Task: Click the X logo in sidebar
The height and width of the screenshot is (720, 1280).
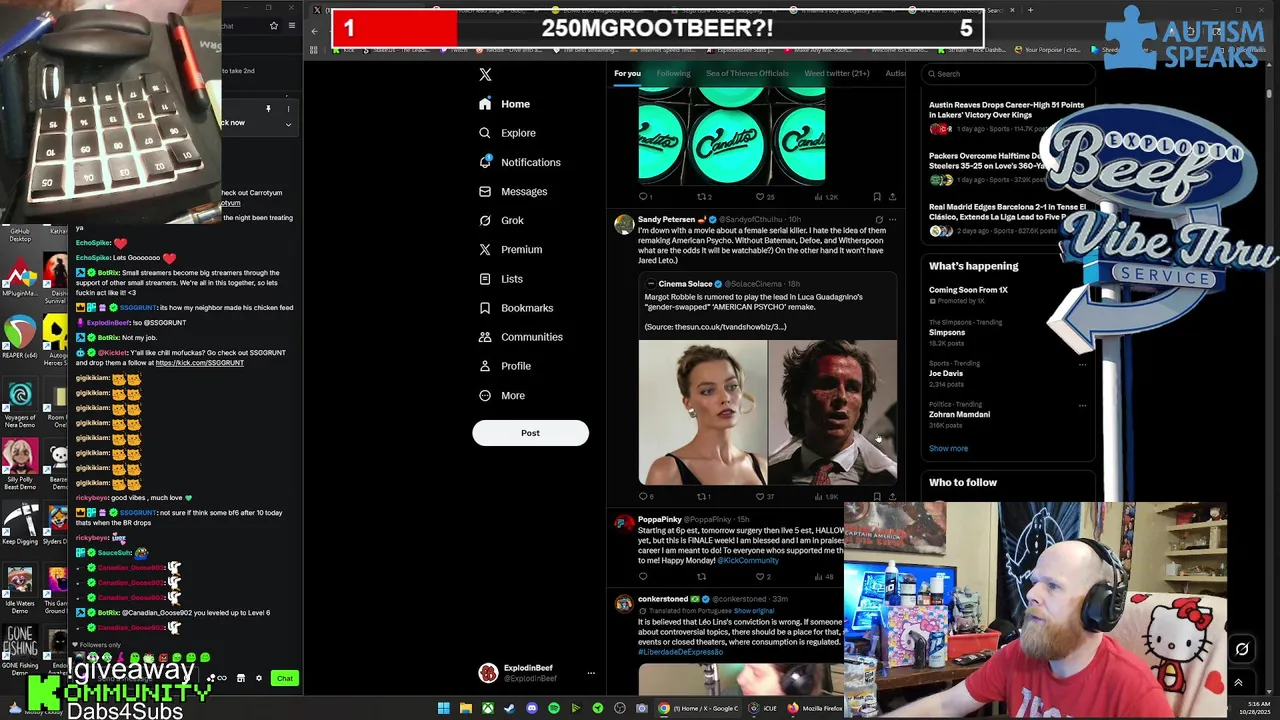Action: tap(485, 75)
